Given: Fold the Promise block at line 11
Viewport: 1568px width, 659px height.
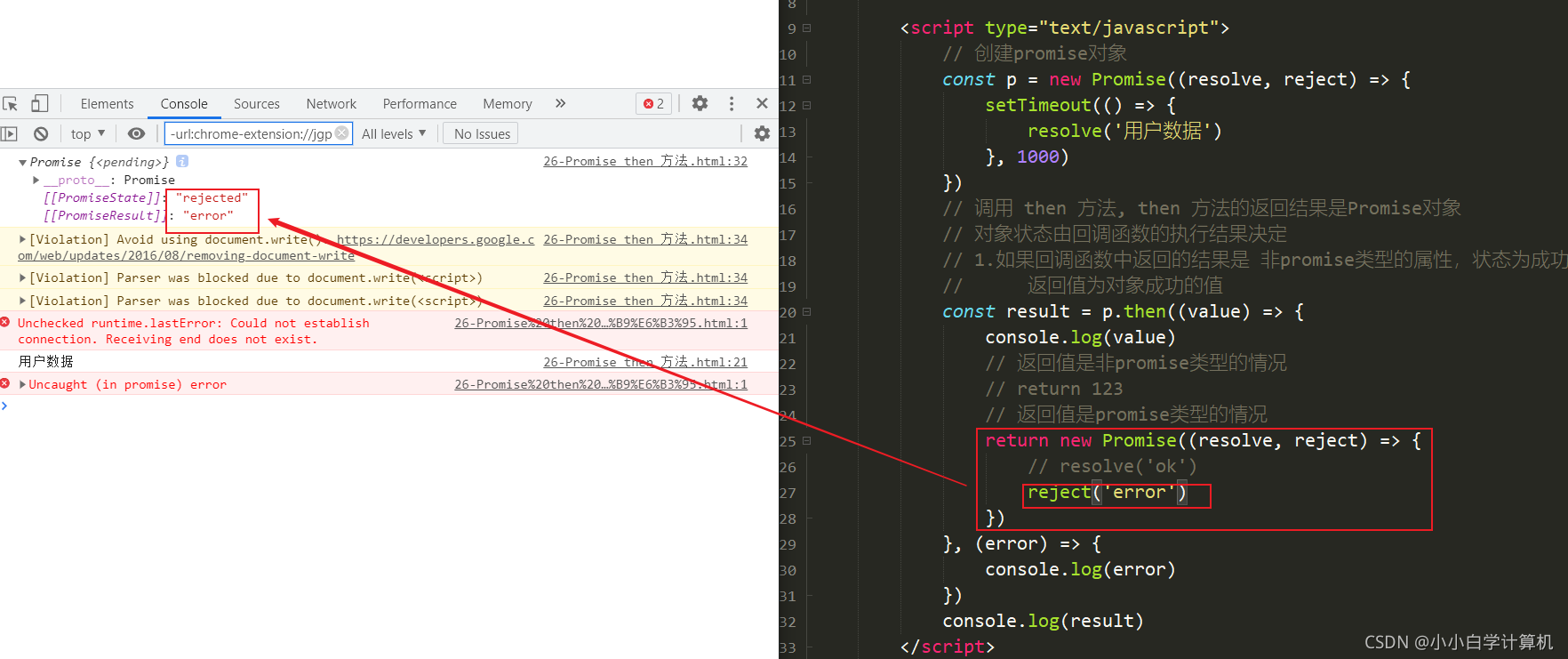Looking at the screenshot, I should pyautogui.click(x=807, y=79).
